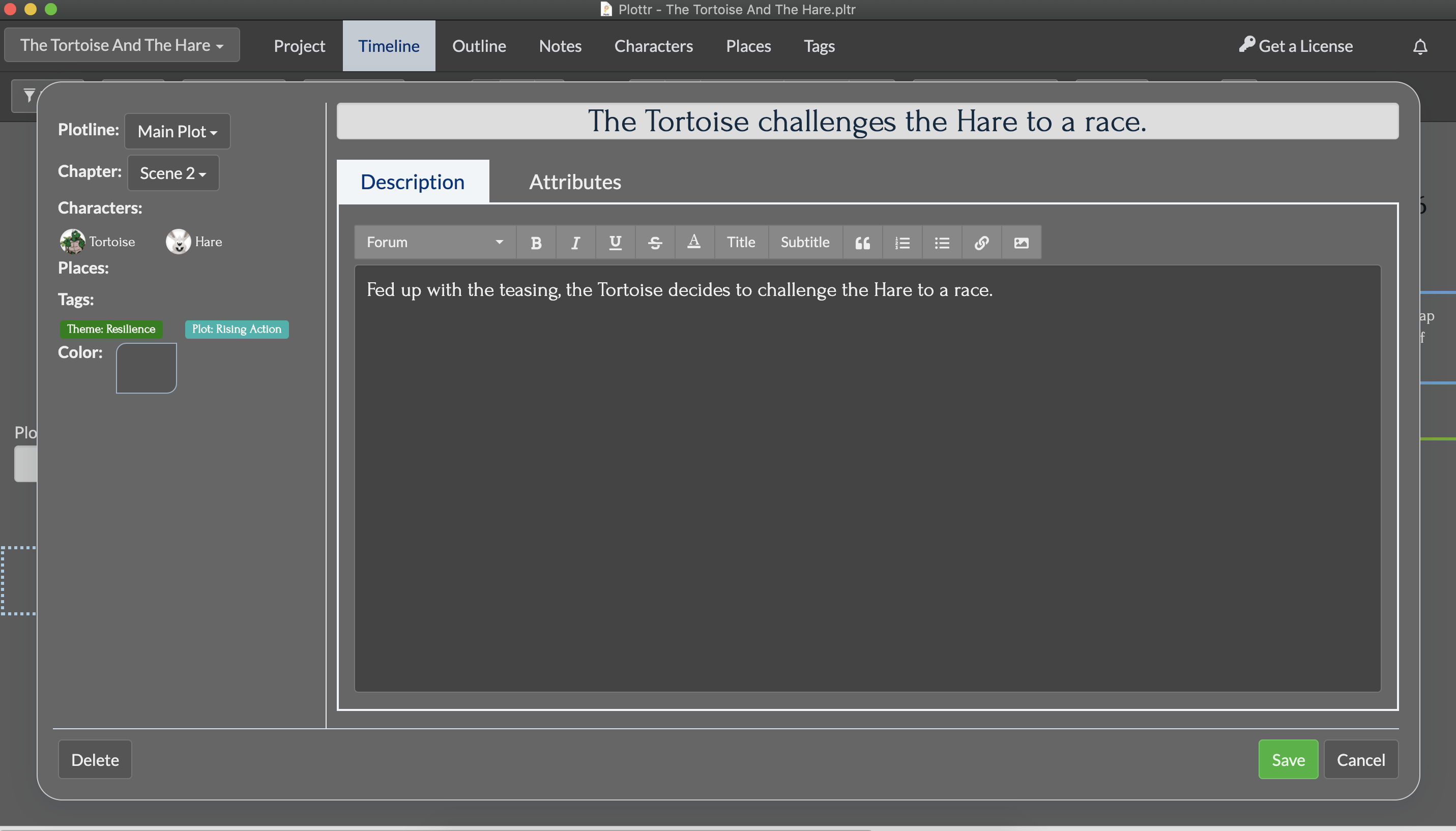Open the text color picker

tap(693, 243)
